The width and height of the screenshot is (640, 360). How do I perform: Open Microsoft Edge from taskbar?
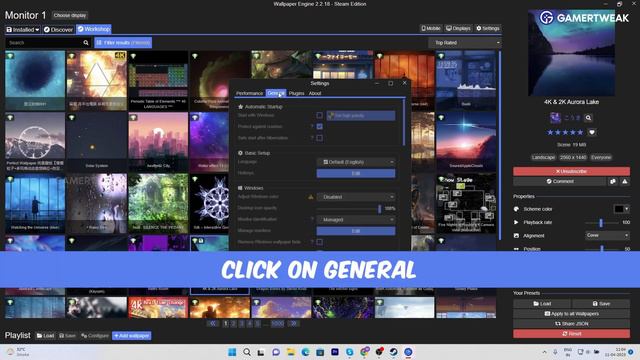tap(305, 352)
